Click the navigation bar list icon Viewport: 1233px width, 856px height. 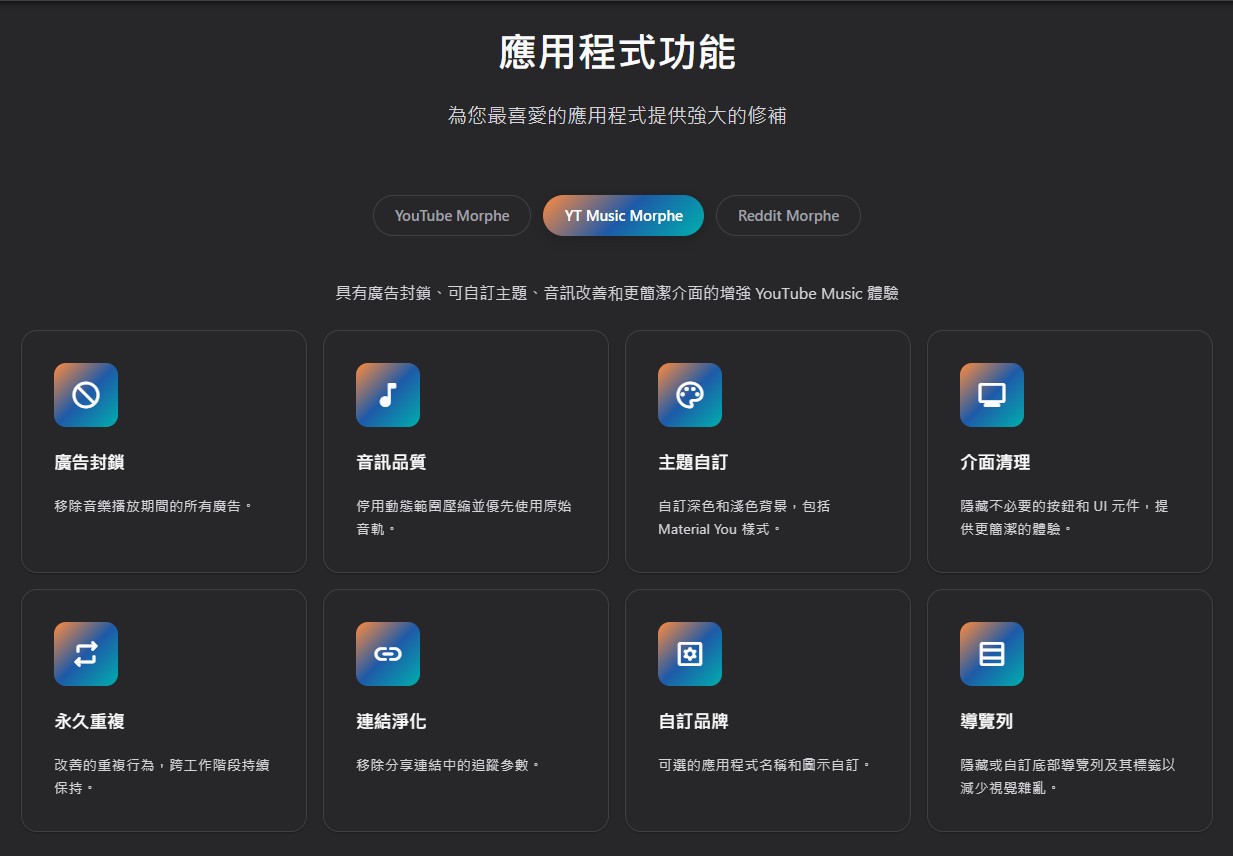click(x=992, y=654)
